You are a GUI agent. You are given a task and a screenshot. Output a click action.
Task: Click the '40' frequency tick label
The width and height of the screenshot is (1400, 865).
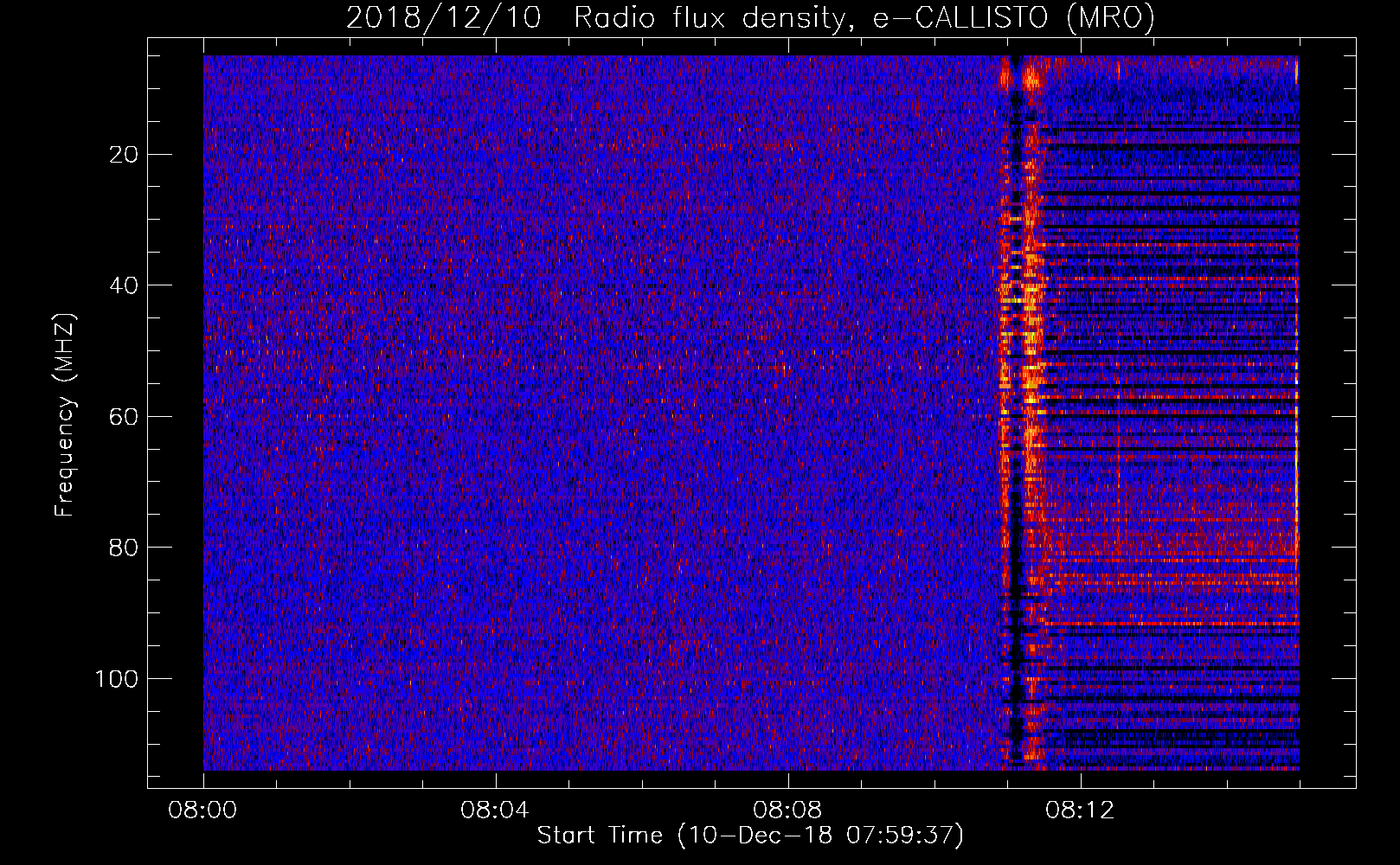pyautogui.click(x=125, y=285)
